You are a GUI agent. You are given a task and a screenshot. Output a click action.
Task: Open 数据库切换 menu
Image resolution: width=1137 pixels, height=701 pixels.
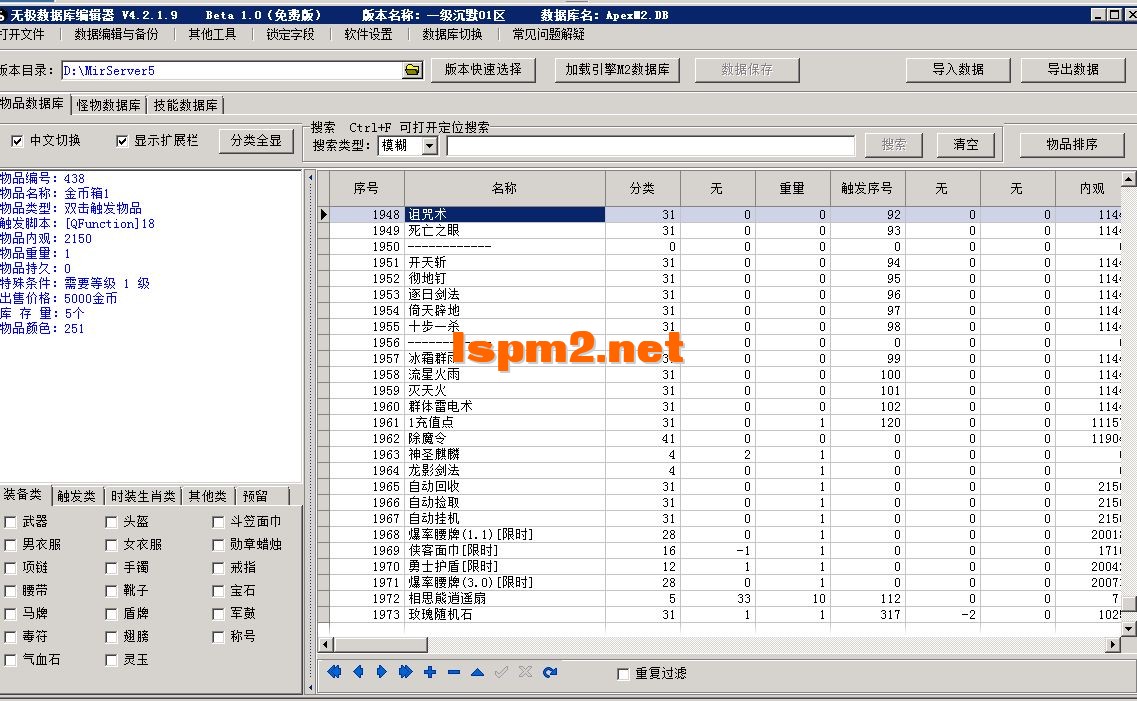pyautogui.click(x=452, y=34)
